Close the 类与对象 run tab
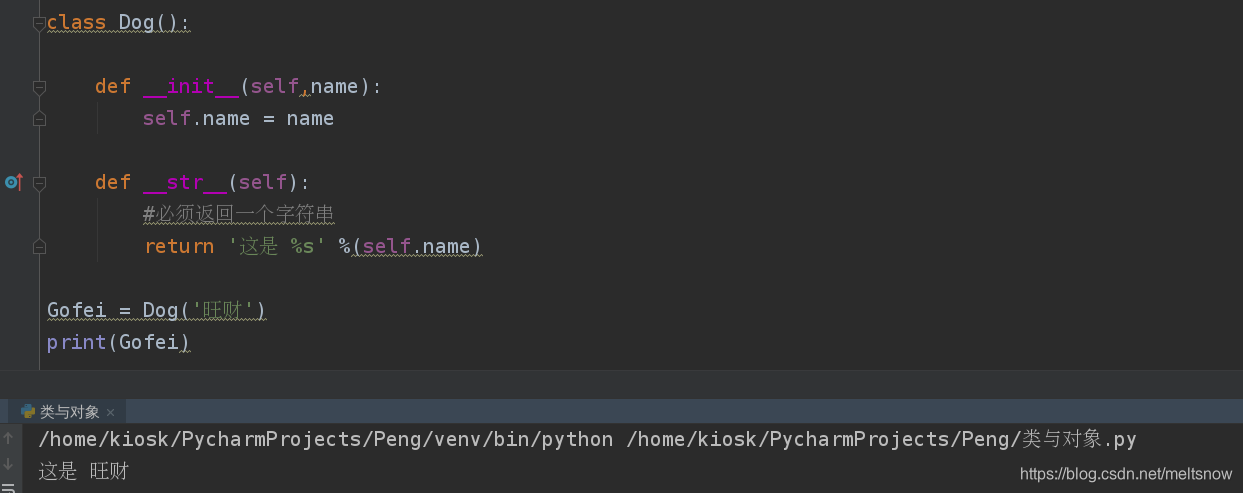This screenshot has height=493, width=1243. point(110,412)
